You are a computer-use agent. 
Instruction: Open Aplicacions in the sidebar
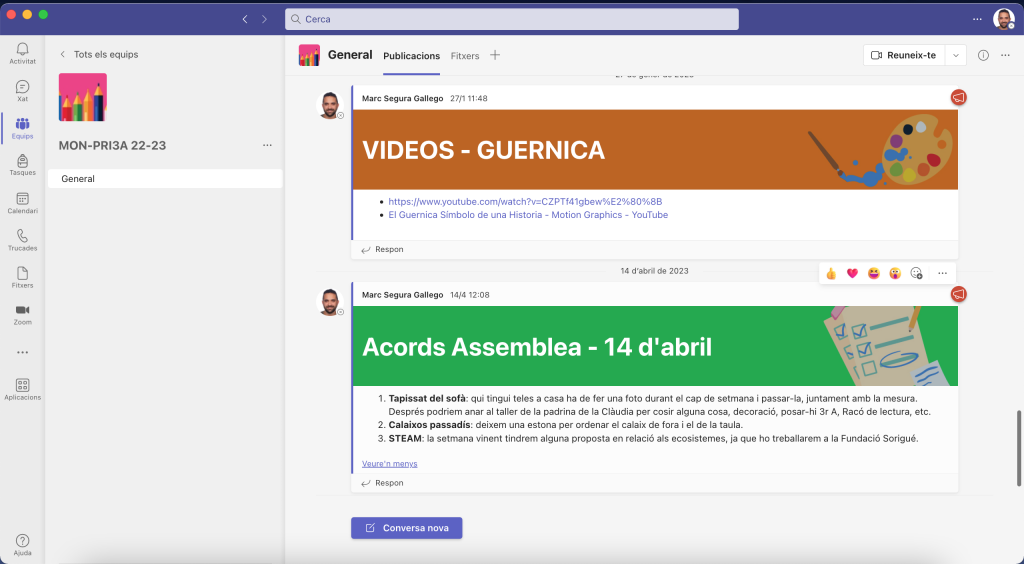(x=22, y=387)
